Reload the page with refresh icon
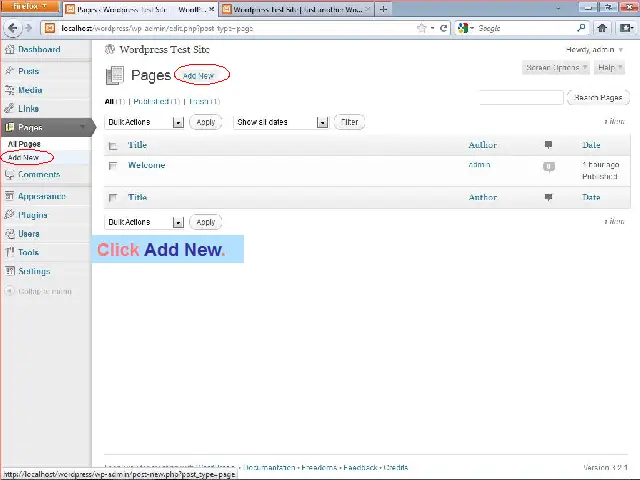The image size is (640, 480). point(443,28)
